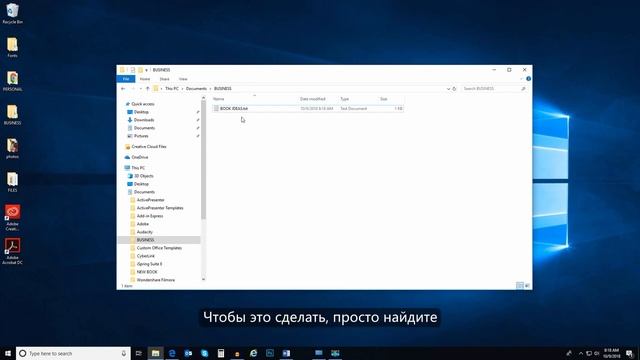The width and height of the screenshot is (640, 360).
Task: Switch to the View ribbon tab
Action: pos(183,79)
